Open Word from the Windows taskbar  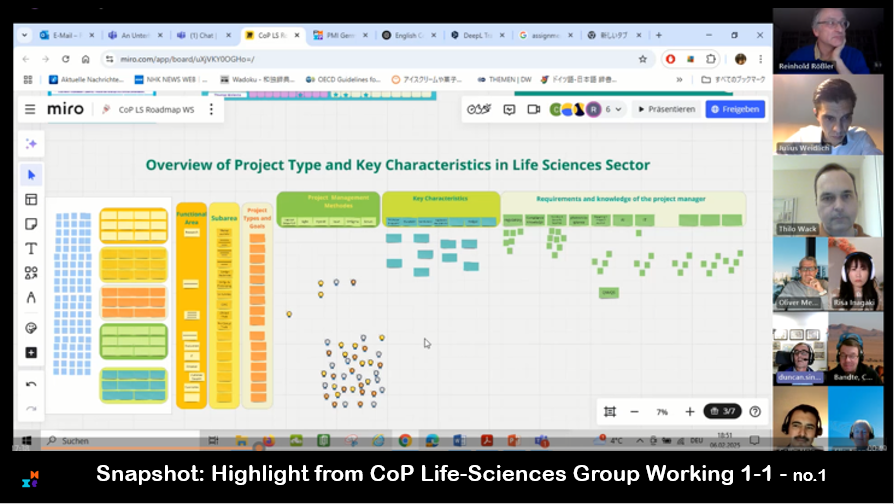coord(458,440)
